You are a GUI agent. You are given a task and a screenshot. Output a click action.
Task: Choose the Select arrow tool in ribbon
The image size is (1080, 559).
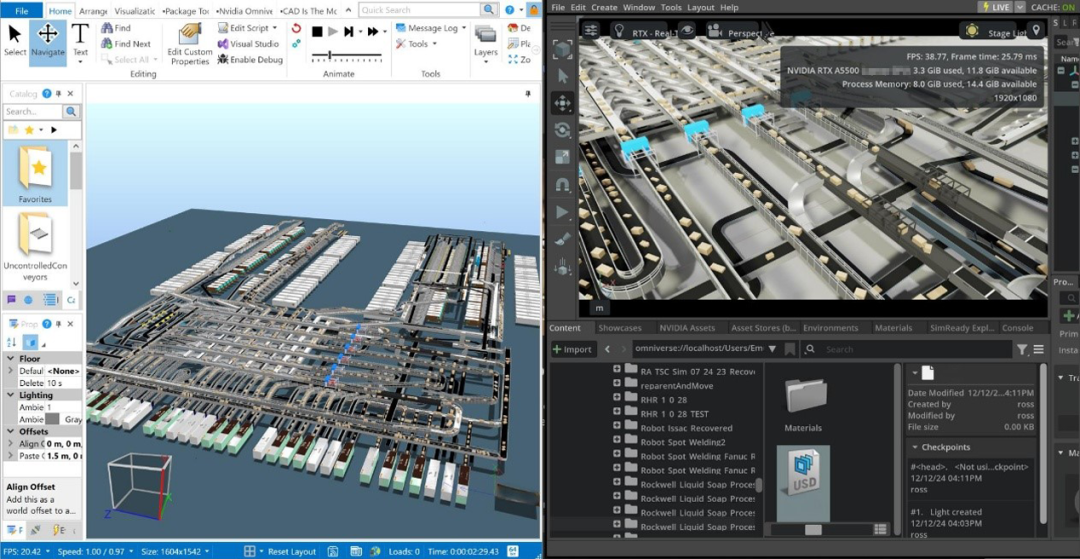14,42
